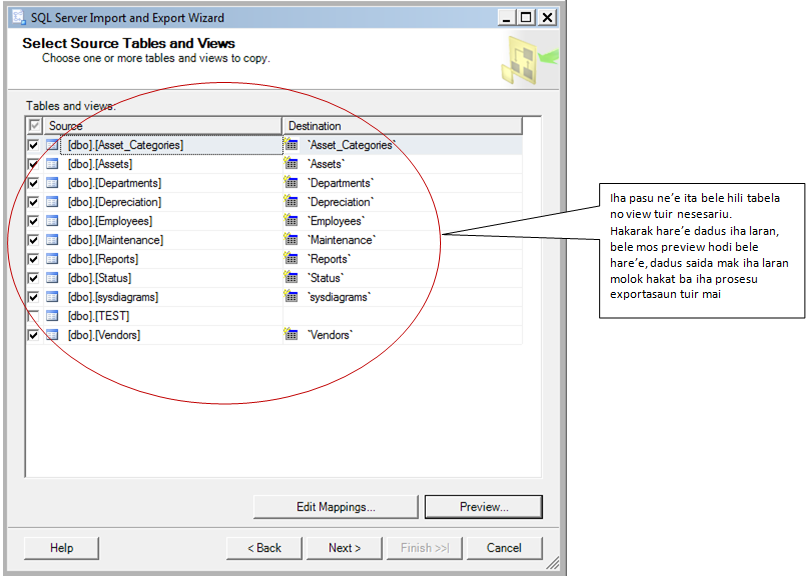Click the destination icon beside `sysdiagrams`
This screenshot has height=580, width=809.
tap(291, 297)
